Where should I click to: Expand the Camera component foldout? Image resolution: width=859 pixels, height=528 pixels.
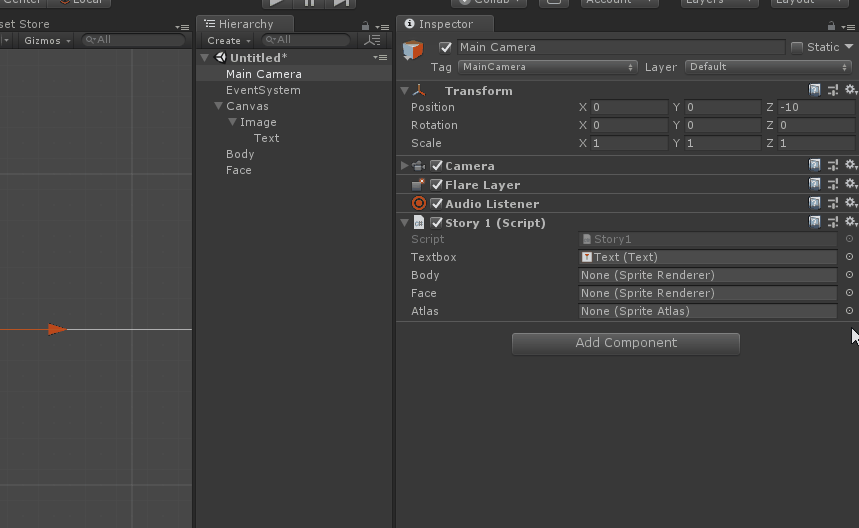click(x=404, y=165)
